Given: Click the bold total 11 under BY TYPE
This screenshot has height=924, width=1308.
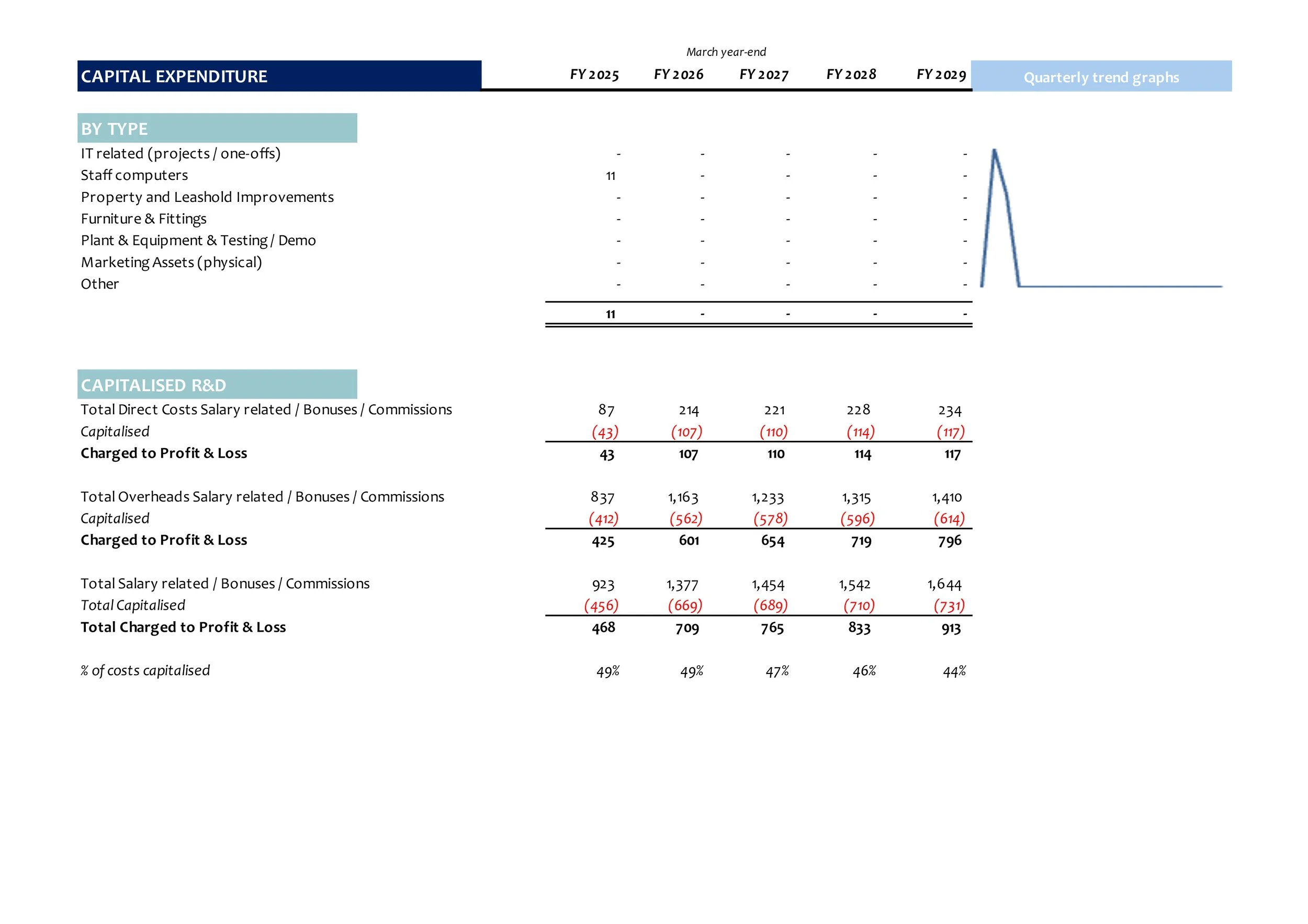Looking at the screenshot, I should tap(611, 314).
